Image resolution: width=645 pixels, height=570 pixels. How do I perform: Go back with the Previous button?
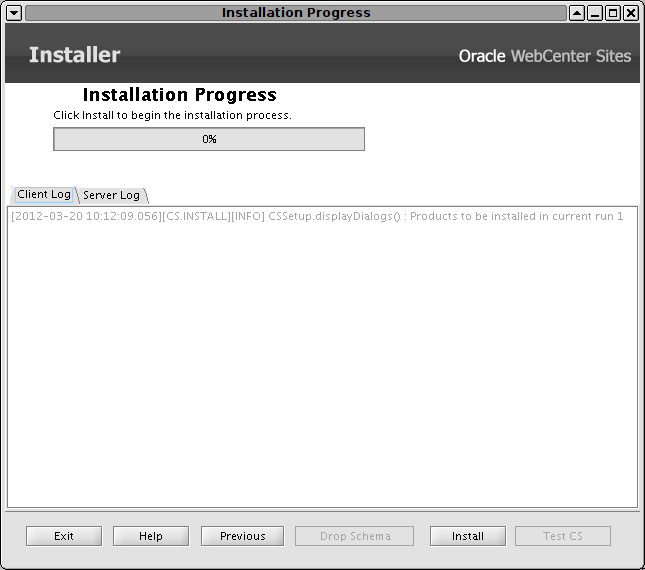click(x=242, y=536)
